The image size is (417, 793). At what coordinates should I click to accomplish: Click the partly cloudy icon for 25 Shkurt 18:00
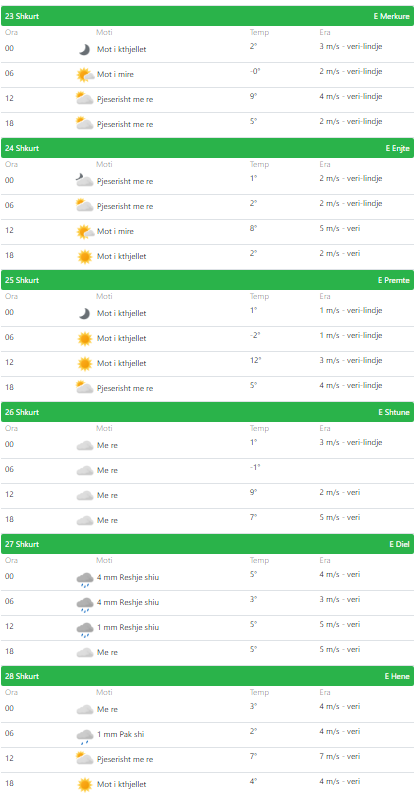pos(85,388)
